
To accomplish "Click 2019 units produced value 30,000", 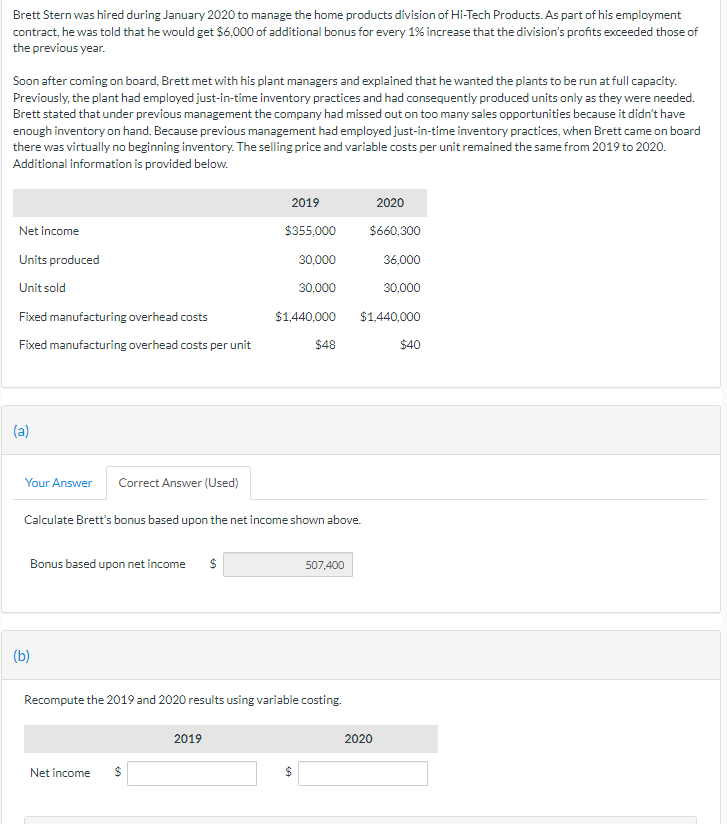I will pyautogui.click(x=317, y=260).
